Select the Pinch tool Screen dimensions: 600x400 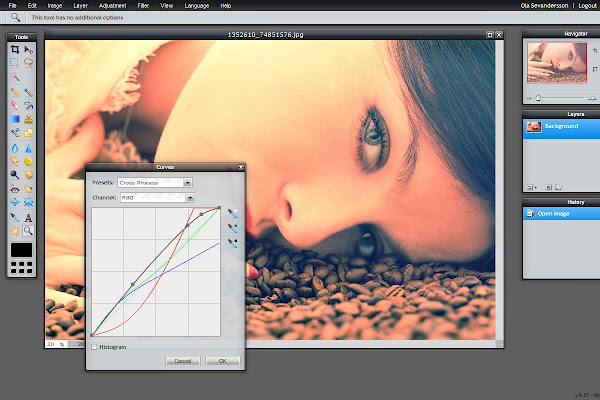click(x=28, y=202)
